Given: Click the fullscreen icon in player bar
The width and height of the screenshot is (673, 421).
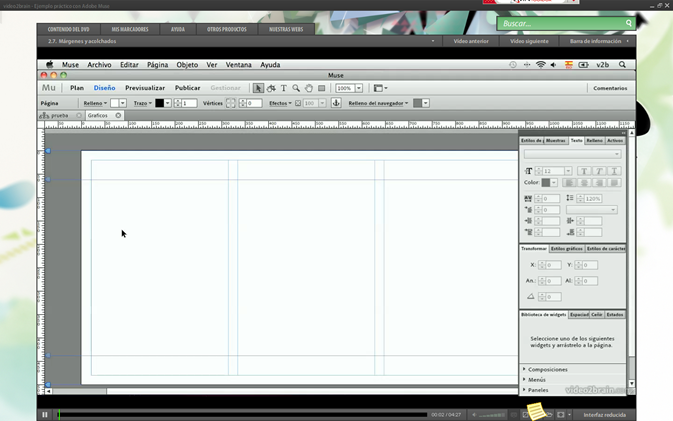Looking at the screenshot, I should [561, 415].
